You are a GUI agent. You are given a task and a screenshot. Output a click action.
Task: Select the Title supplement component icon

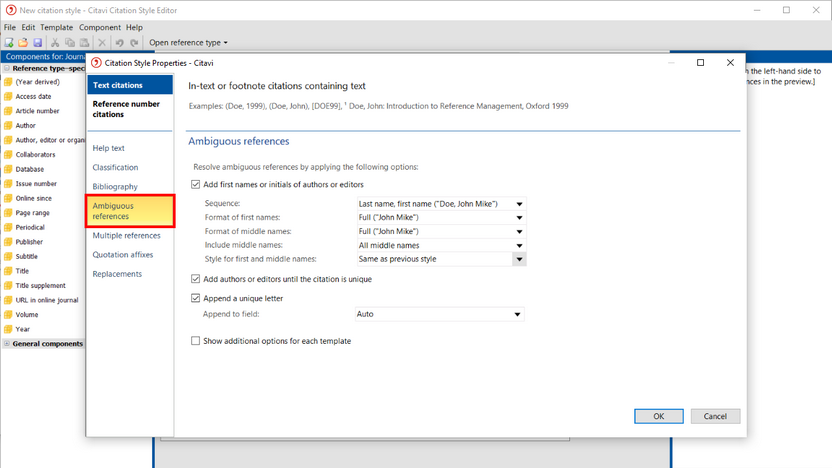point(8,285)
